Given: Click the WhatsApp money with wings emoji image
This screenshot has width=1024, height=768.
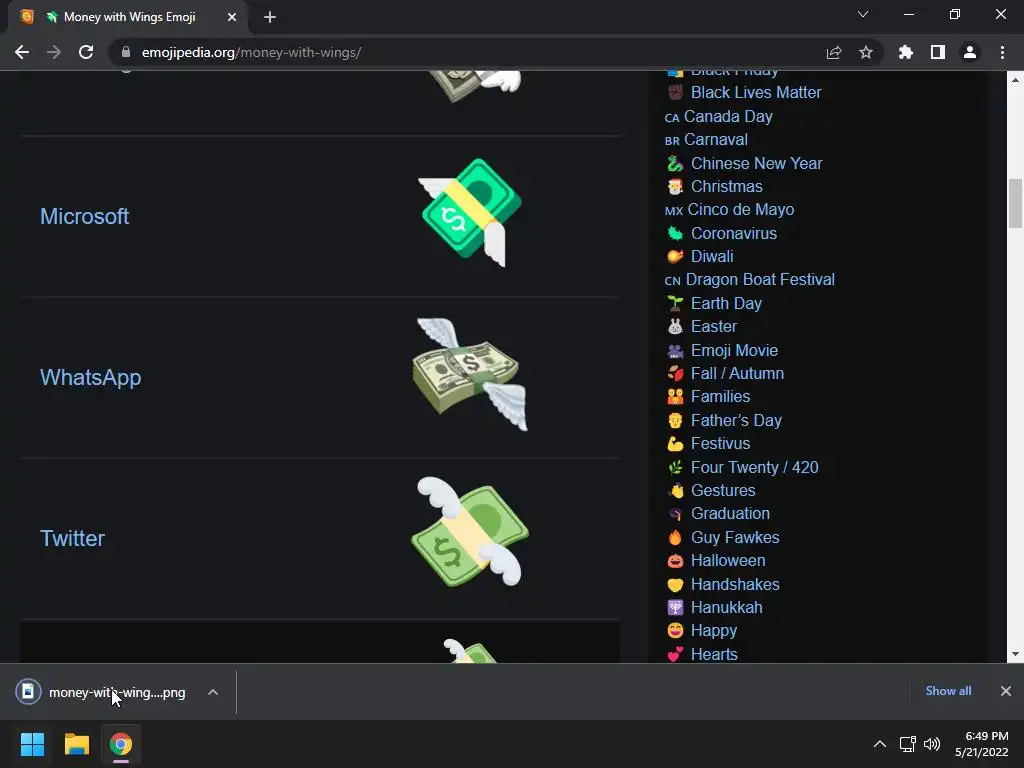Looking at the screenshot, I should (x=470, y=374).
